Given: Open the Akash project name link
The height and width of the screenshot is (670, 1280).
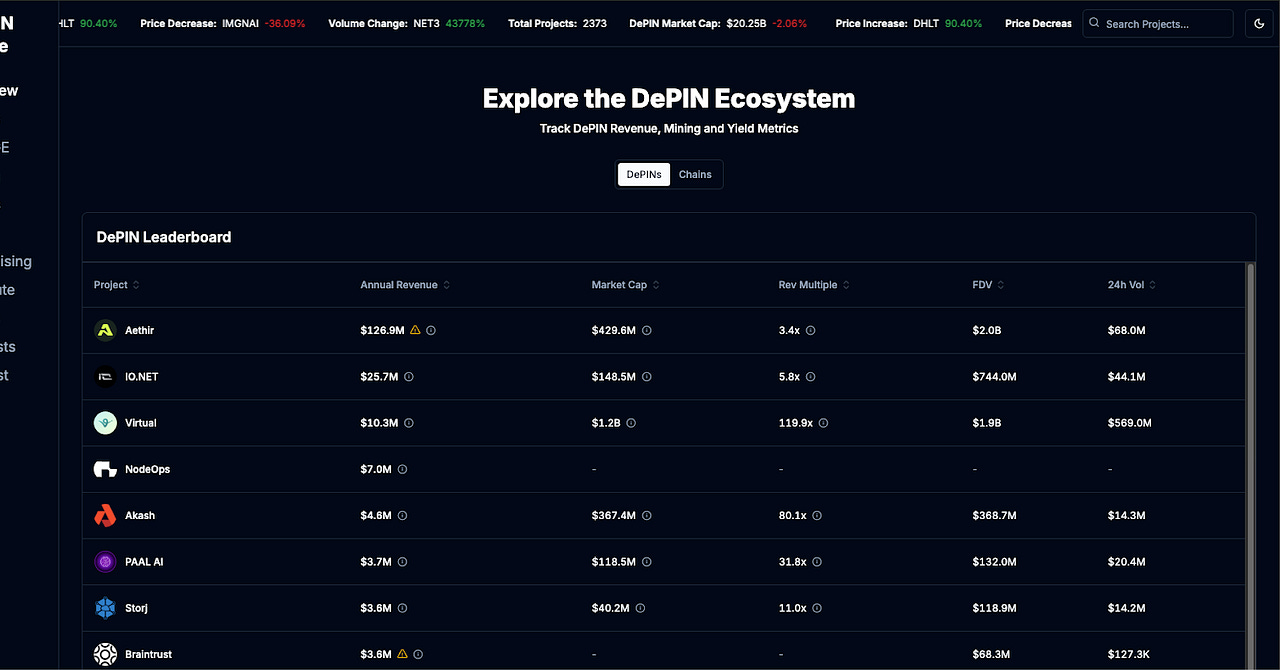Looking at the screenshot, I should tap(140, 515).
